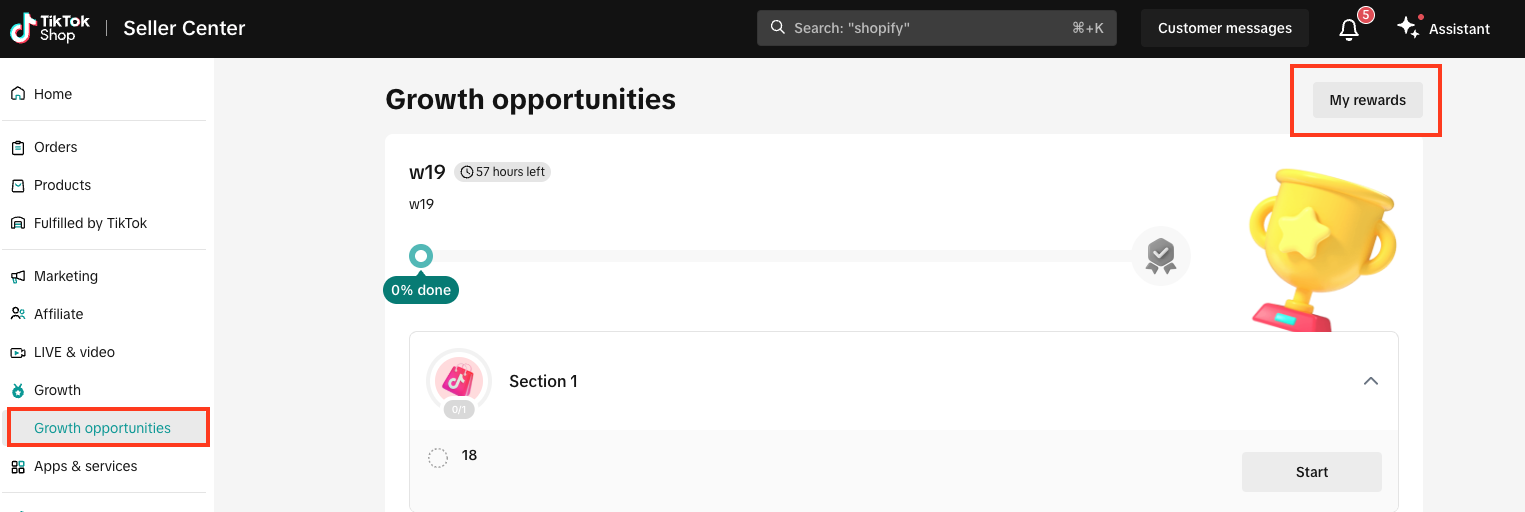Expand the Growth sidebar menu
1525x512 pixels.
click(x=57, y=390)
